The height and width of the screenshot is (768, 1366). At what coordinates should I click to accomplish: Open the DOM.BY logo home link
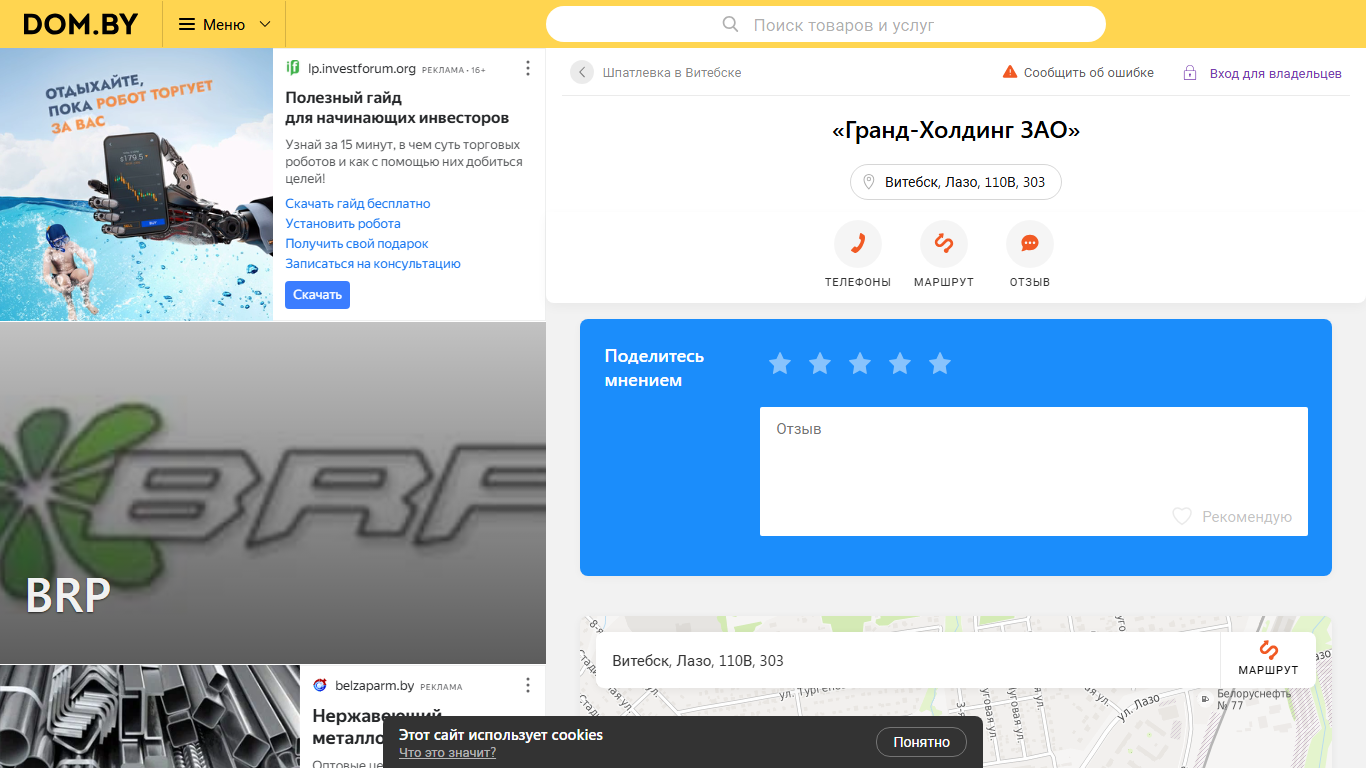pyautogui.click(x=81, y=24)
